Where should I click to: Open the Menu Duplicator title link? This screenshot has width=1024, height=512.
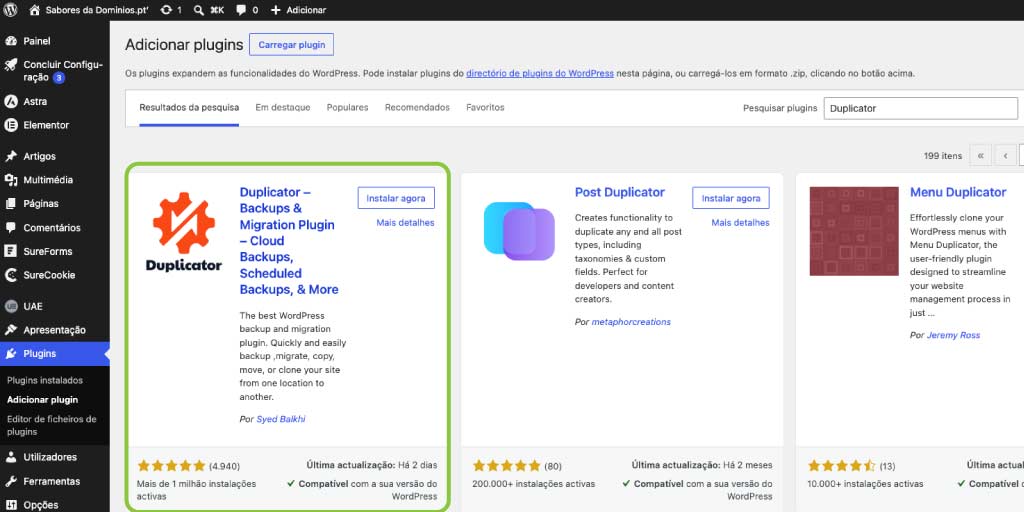(958, 192)
